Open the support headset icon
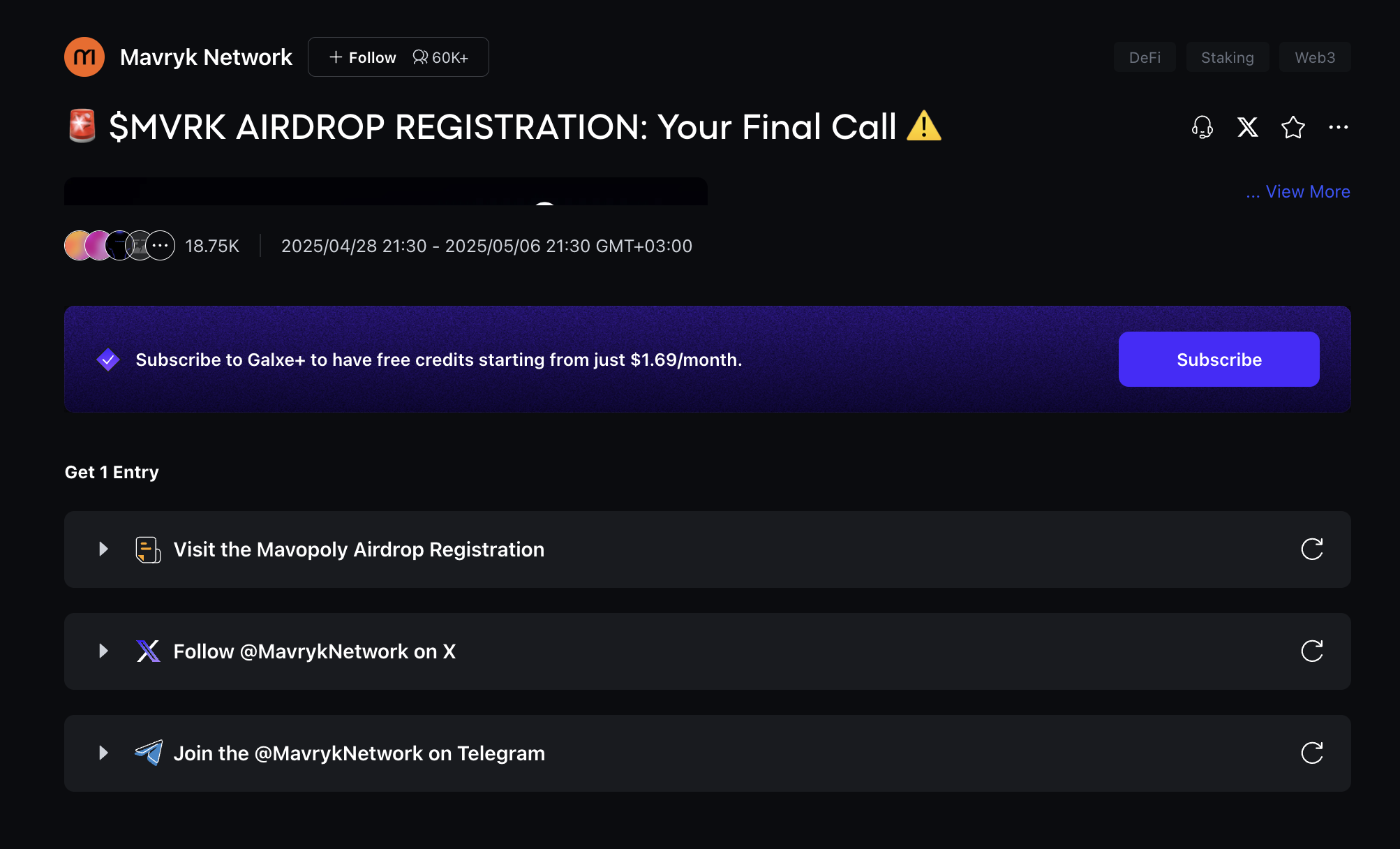The image size is (1400, 849). 1202,127
